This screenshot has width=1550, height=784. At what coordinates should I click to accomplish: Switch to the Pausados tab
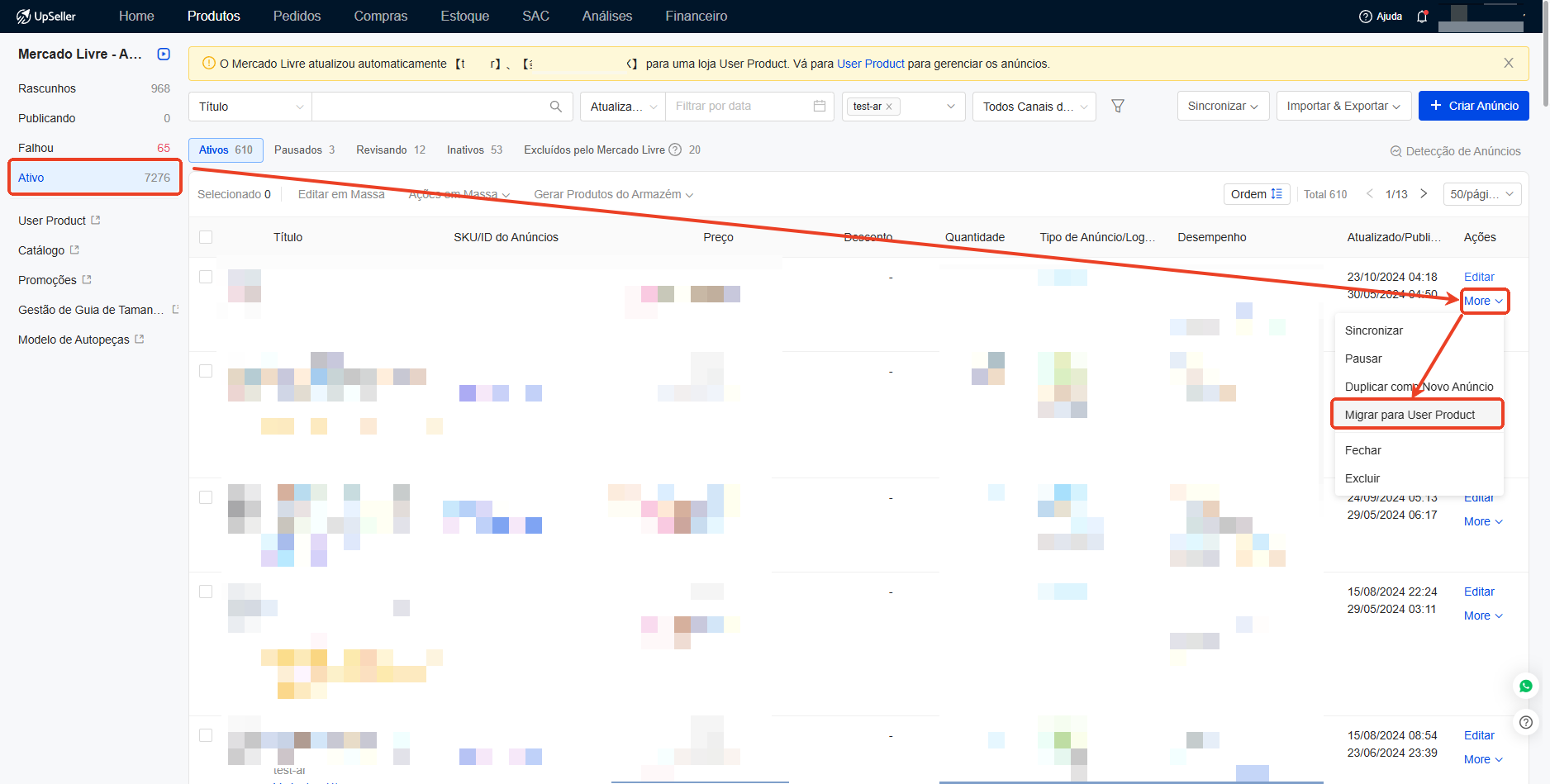tap(304, 150)
